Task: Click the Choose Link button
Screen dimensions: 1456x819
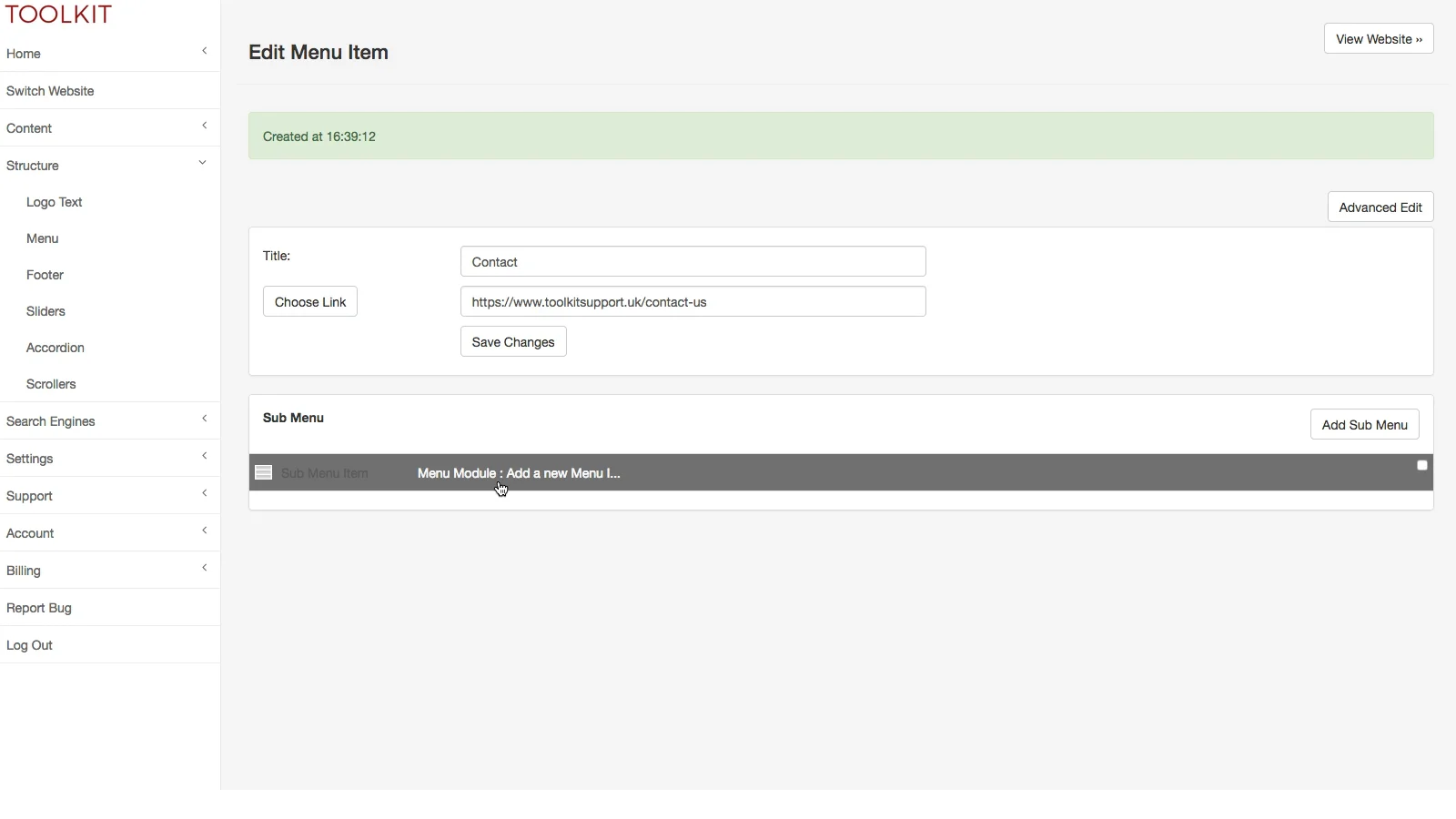Action: click(310, 302)
